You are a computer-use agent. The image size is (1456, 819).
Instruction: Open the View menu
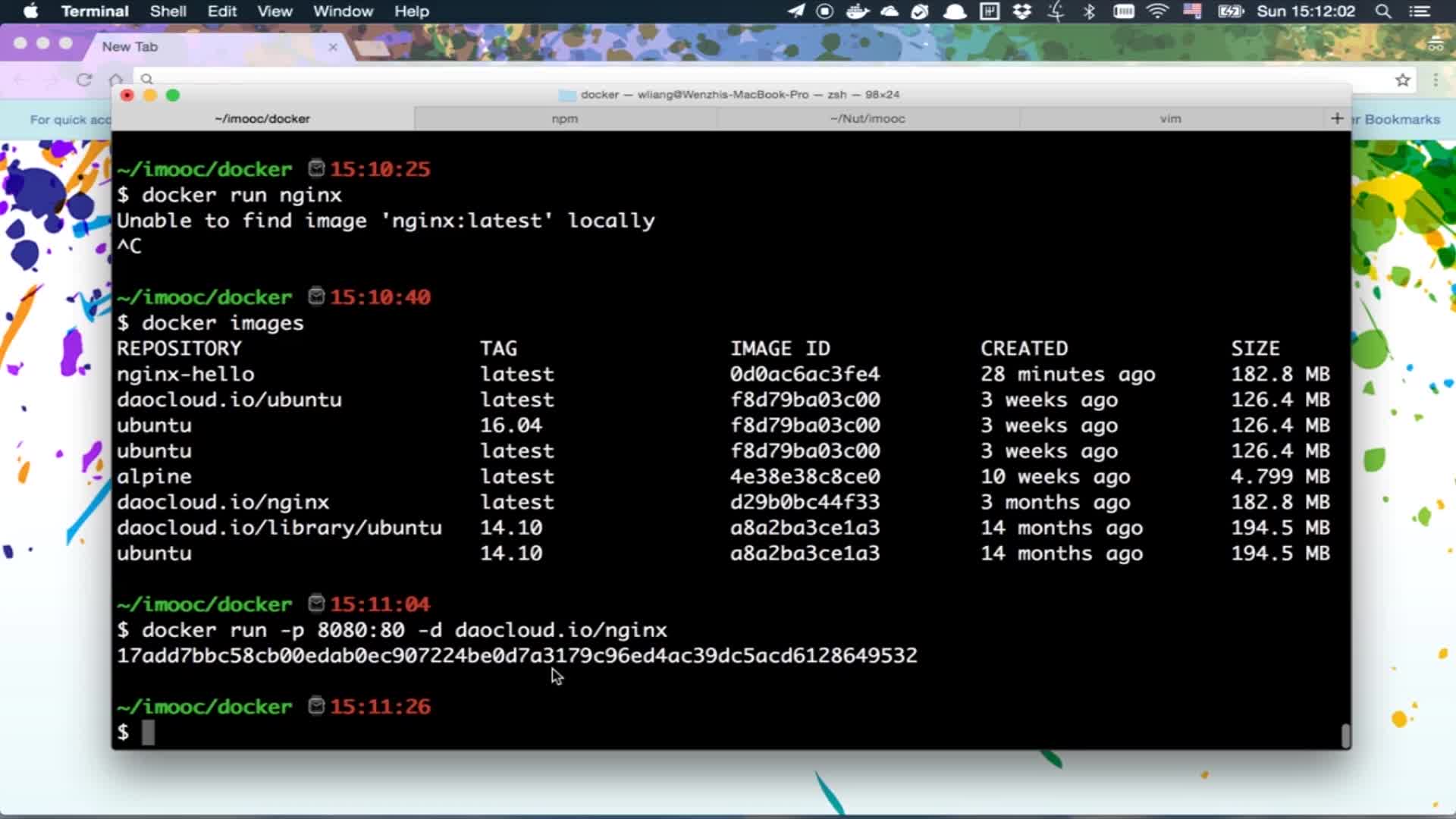pyautogui.click(x=274, y=11)
